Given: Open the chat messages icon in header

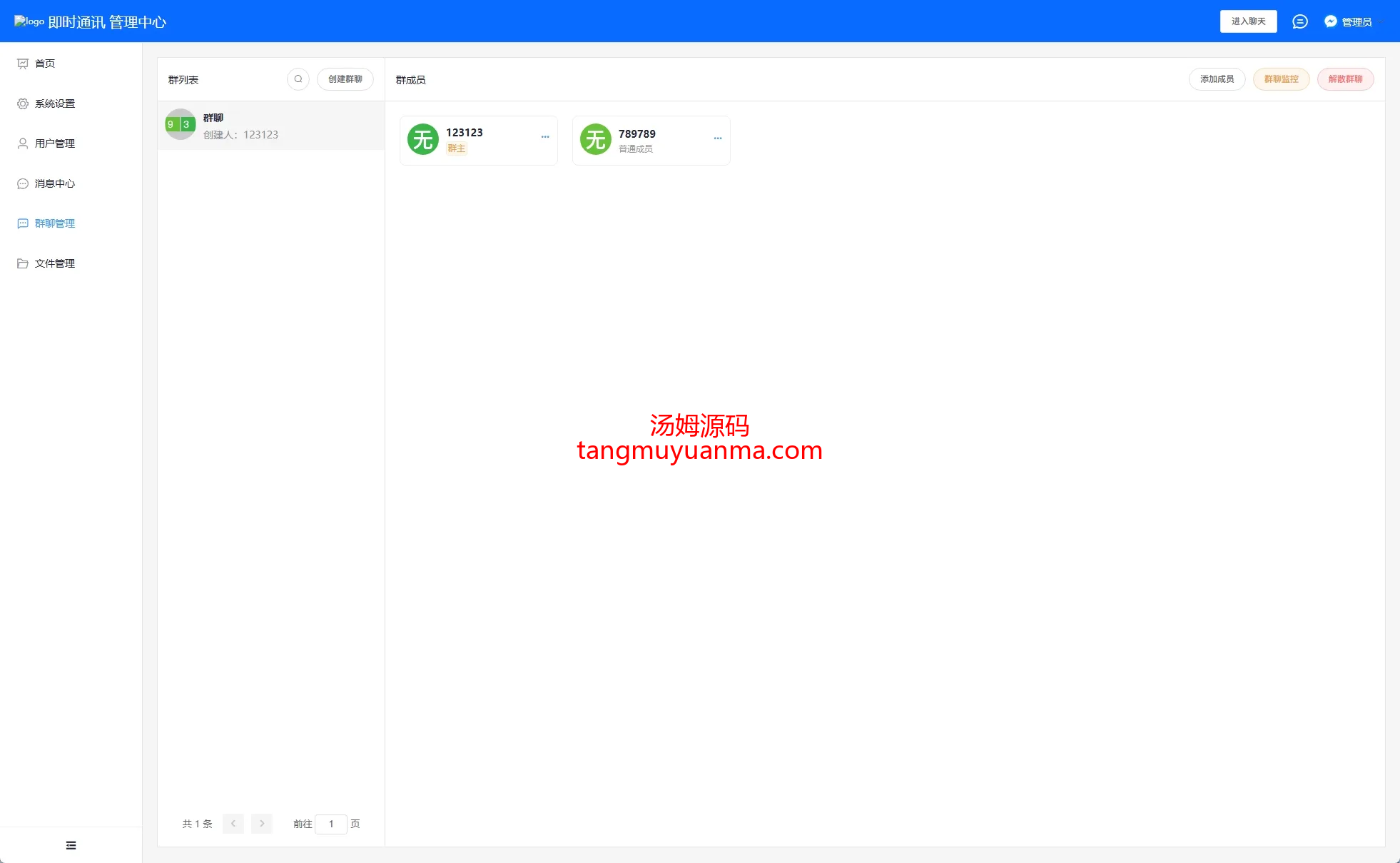Looking at the screenshot, I should pos(1299,22).
